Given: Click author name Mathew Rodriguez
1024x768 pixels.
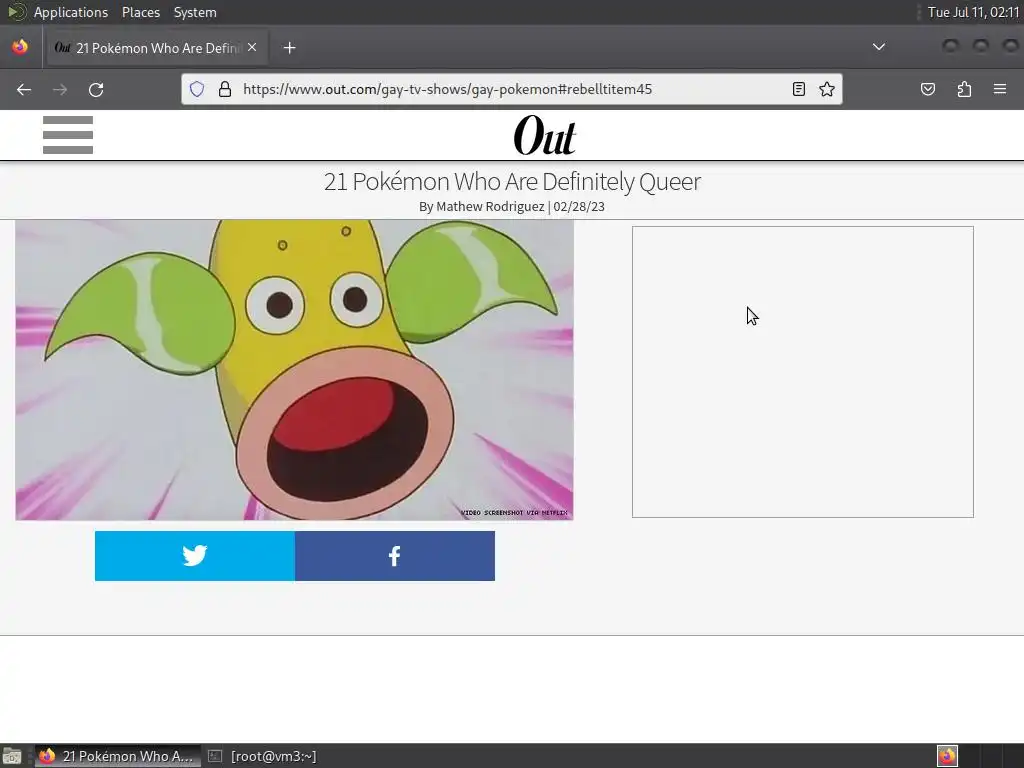Looking at the screenshot, I should click(x=490, y=206).
